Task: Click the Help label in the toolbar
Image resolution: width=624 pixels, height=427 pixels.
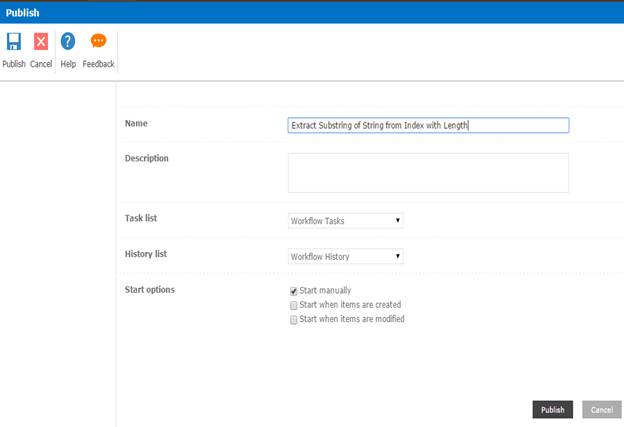Action: click(68, 64)
